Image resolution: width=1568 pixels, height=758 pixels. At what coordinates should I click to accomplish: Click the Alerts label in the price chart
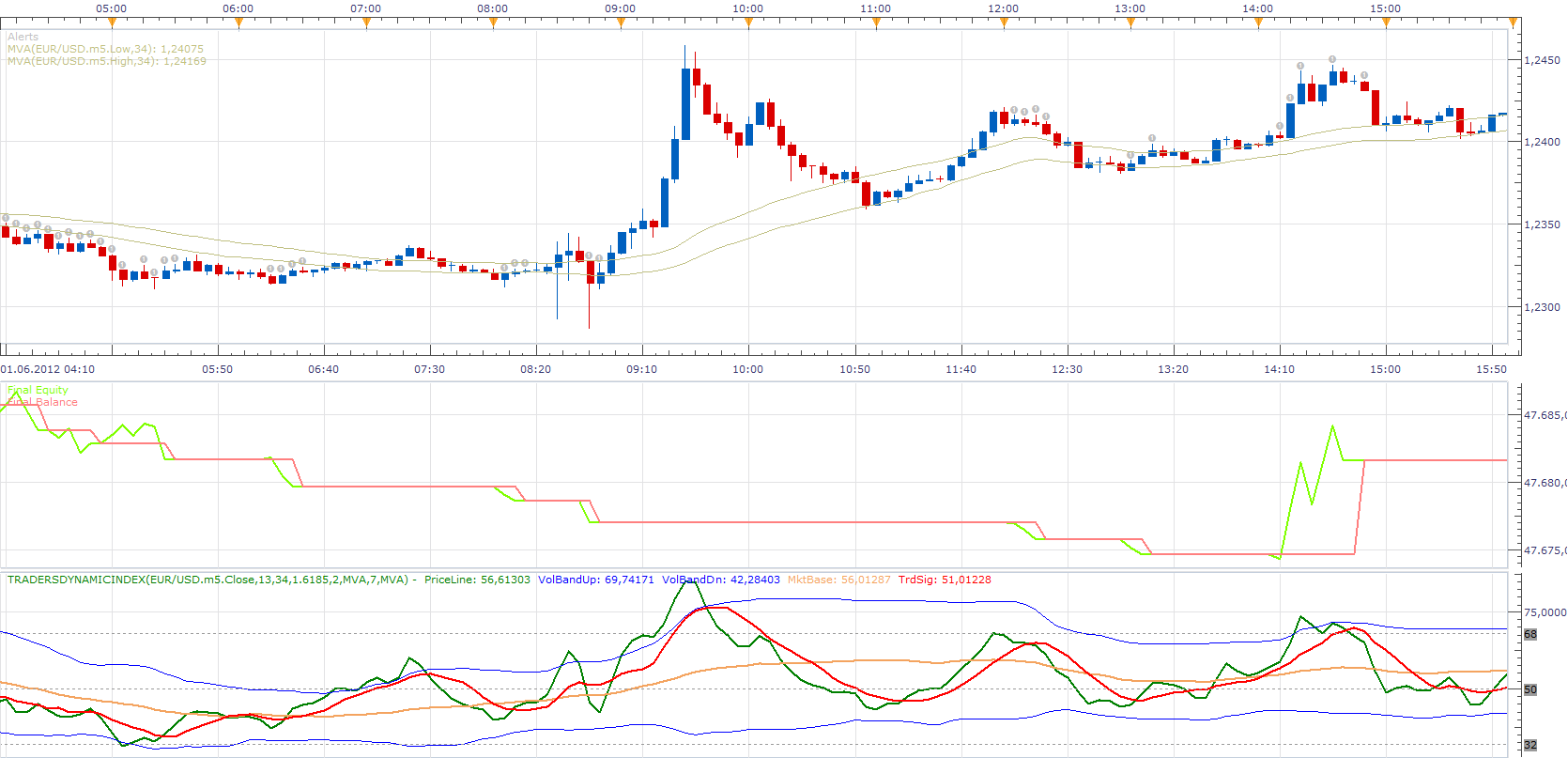(x=23, y=37)
